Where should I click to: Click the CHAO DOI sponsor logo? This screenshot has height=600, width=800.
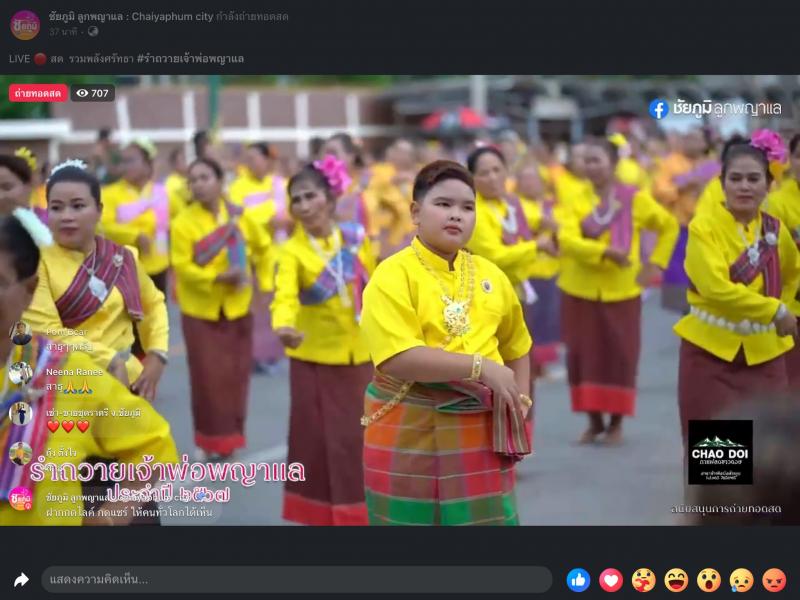click(720, 452)
